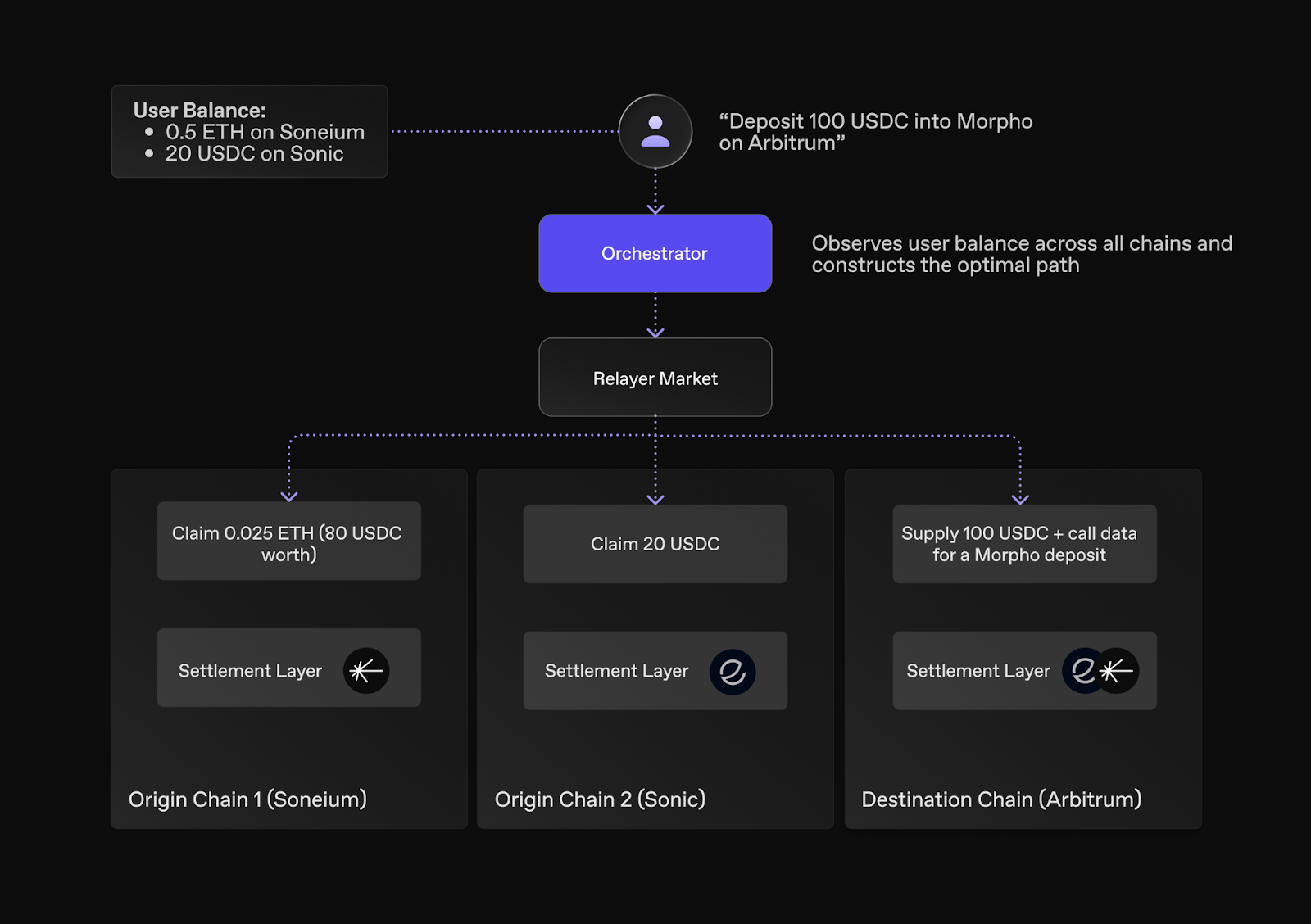1311x924 pixels.
Task: Click the user avatar icon
Action: point(655,131)
